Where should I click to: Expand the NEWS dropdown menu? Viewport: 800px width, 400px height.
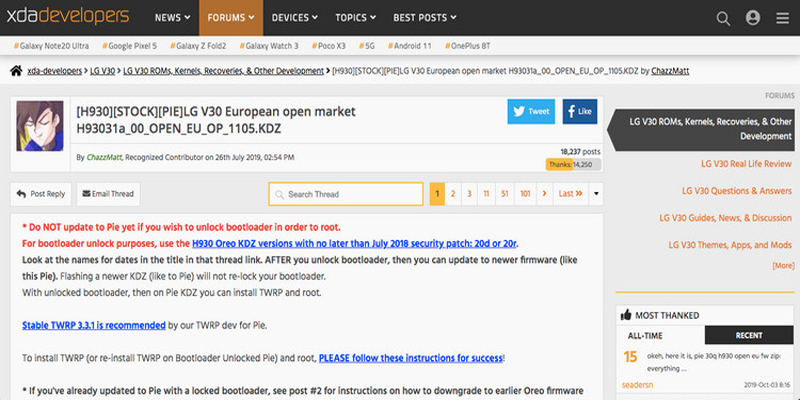click(174, 17)
